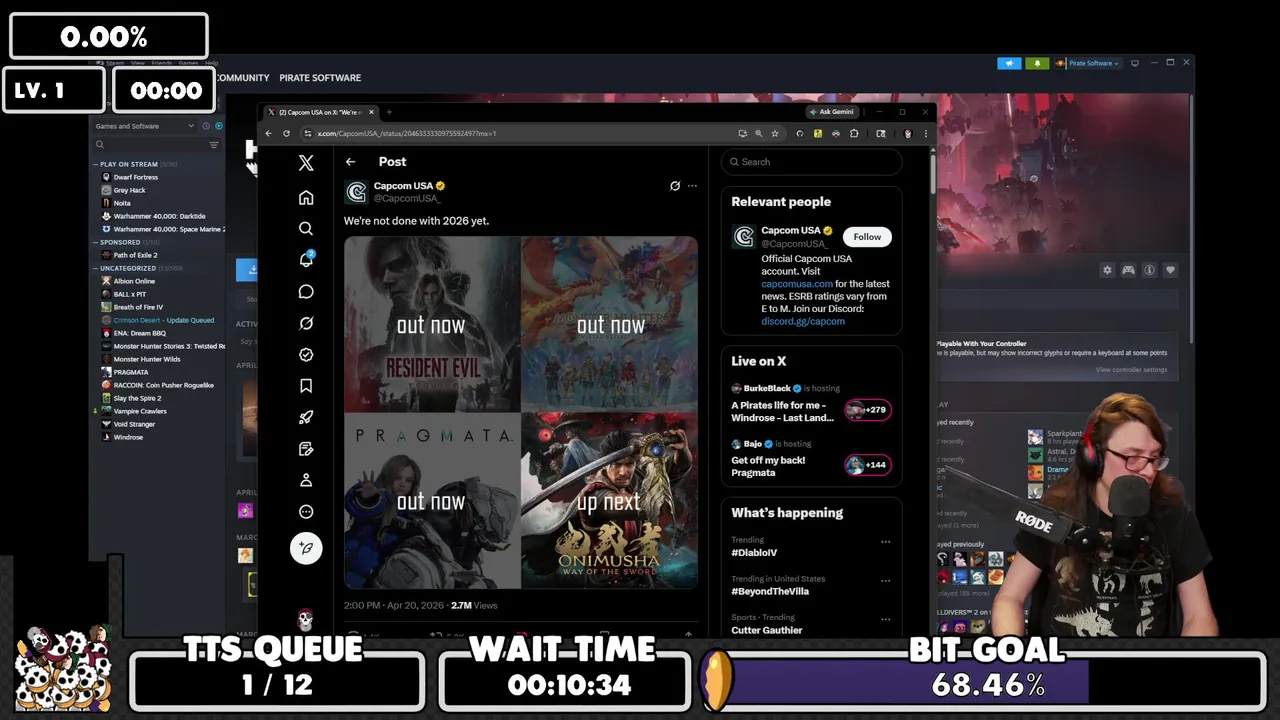Open more options for #BeyondTheVilla trend
Image resolution: width=1280 pixels, height=720 pixels.
885,581
